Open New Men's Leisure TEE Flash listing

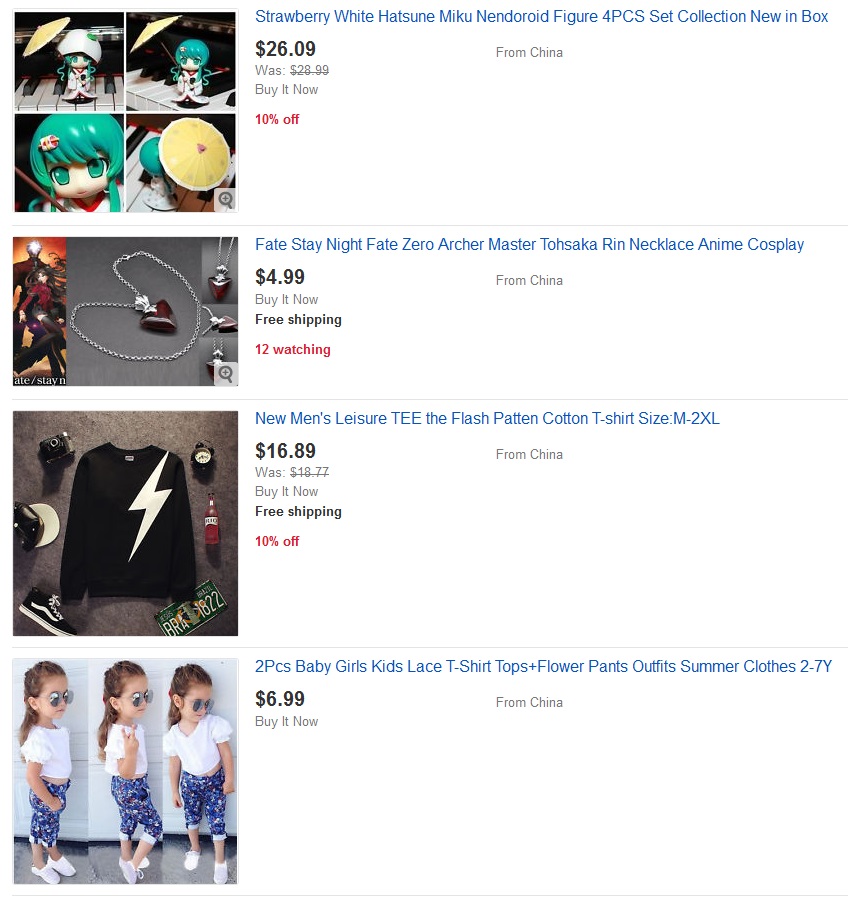click(x=487, y=419)
